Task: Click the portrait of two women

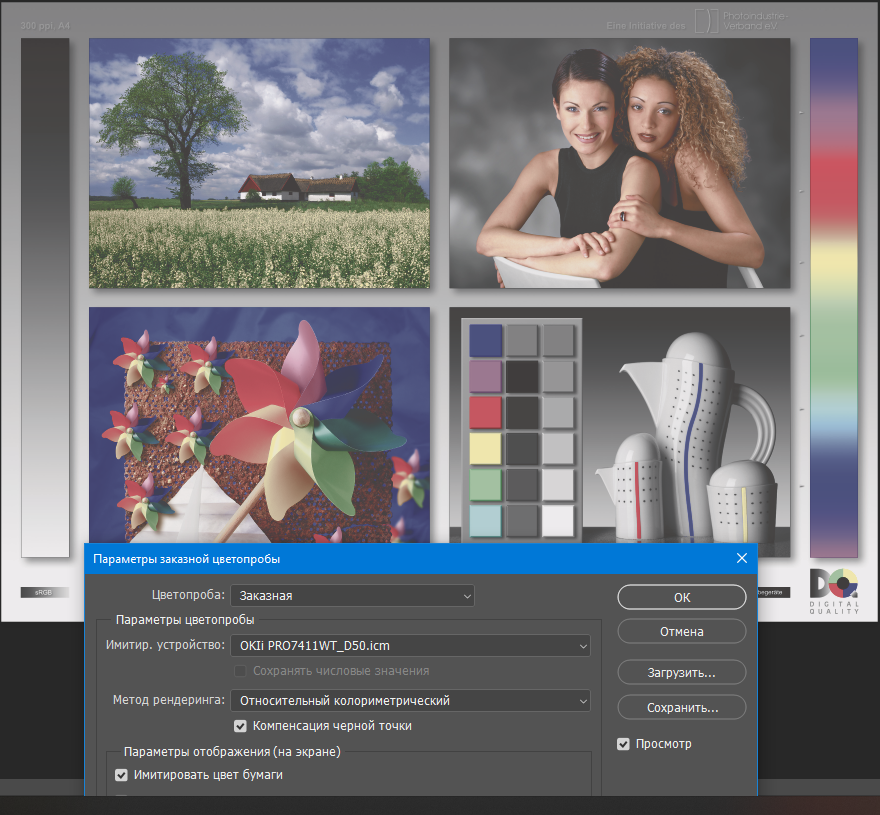Action: coord(619,163)
